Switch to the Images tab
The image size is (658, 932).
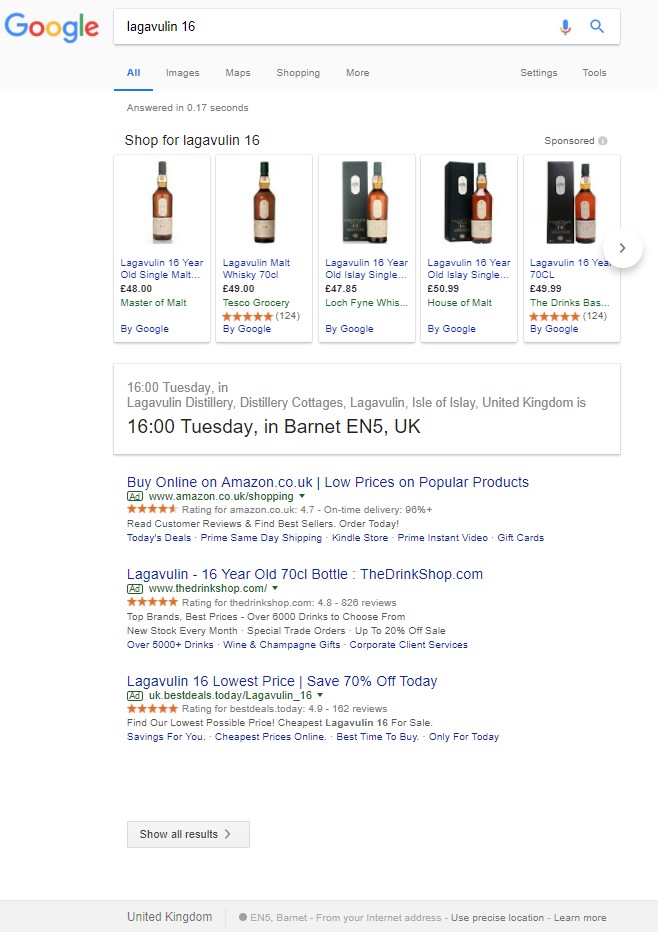(x=182, y=73)
